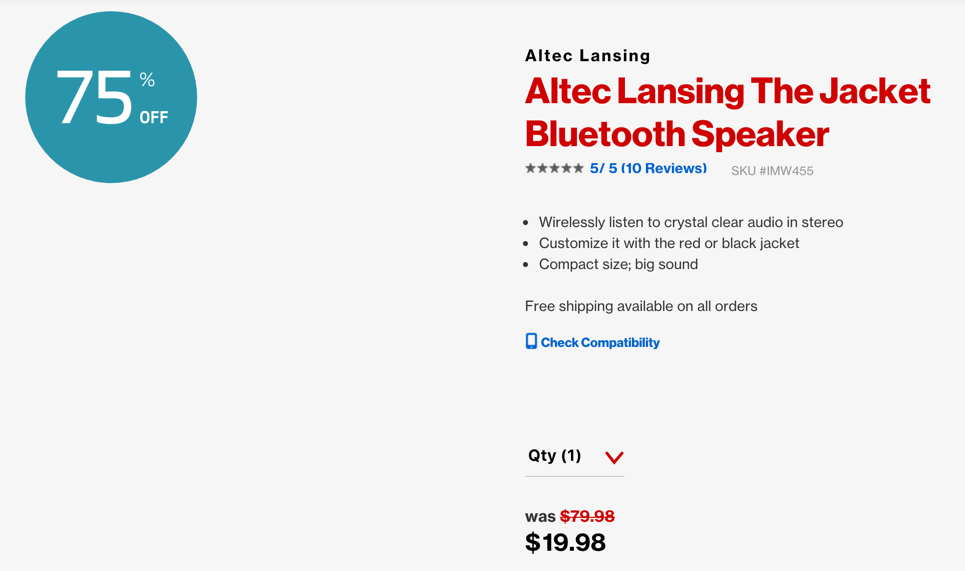
Task: Click the crossed-out $79.98 original price
Action: [x=587, y=516]
